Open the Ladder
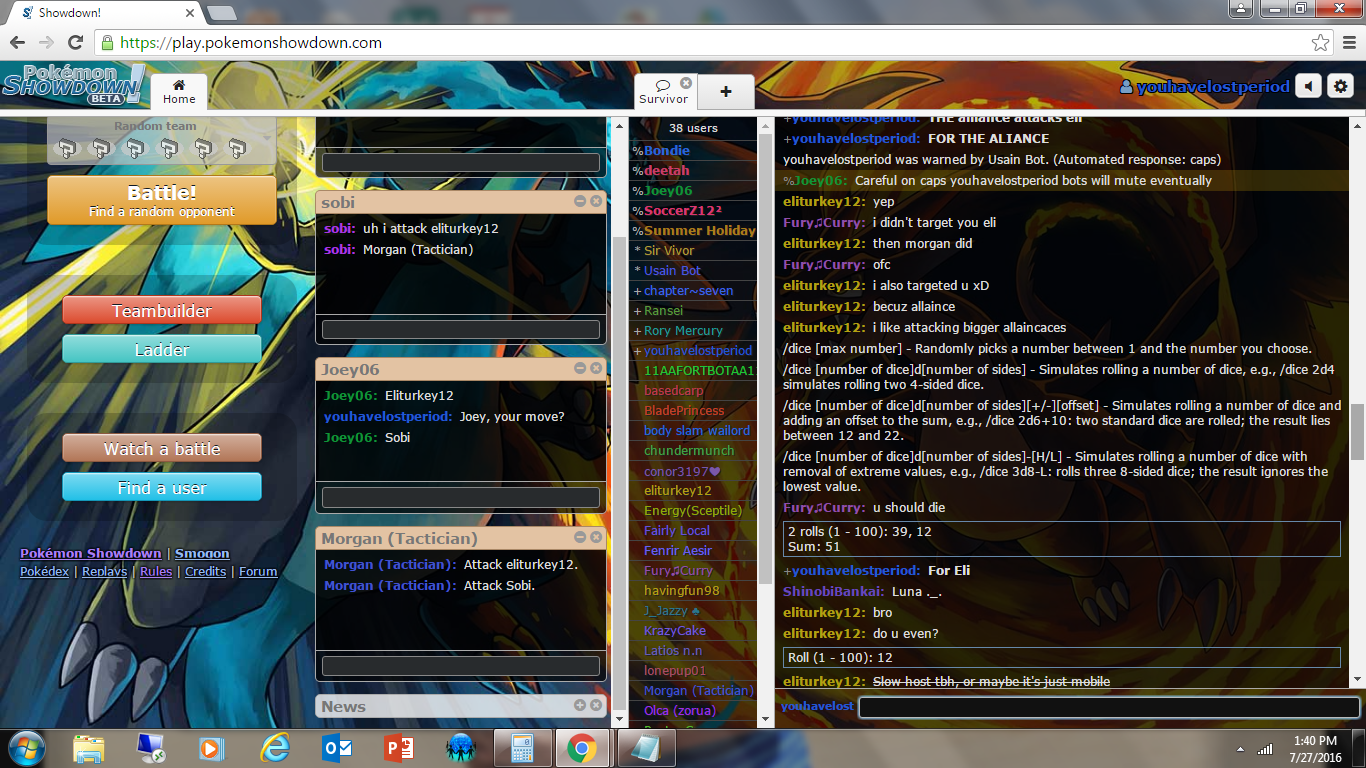This screenshot has height=768, width=1366. (162, 350)
